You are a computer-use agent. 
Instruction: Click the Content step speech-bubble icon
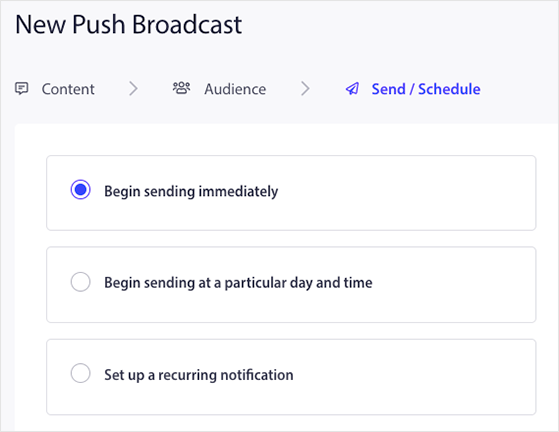(x=21, y=88)
